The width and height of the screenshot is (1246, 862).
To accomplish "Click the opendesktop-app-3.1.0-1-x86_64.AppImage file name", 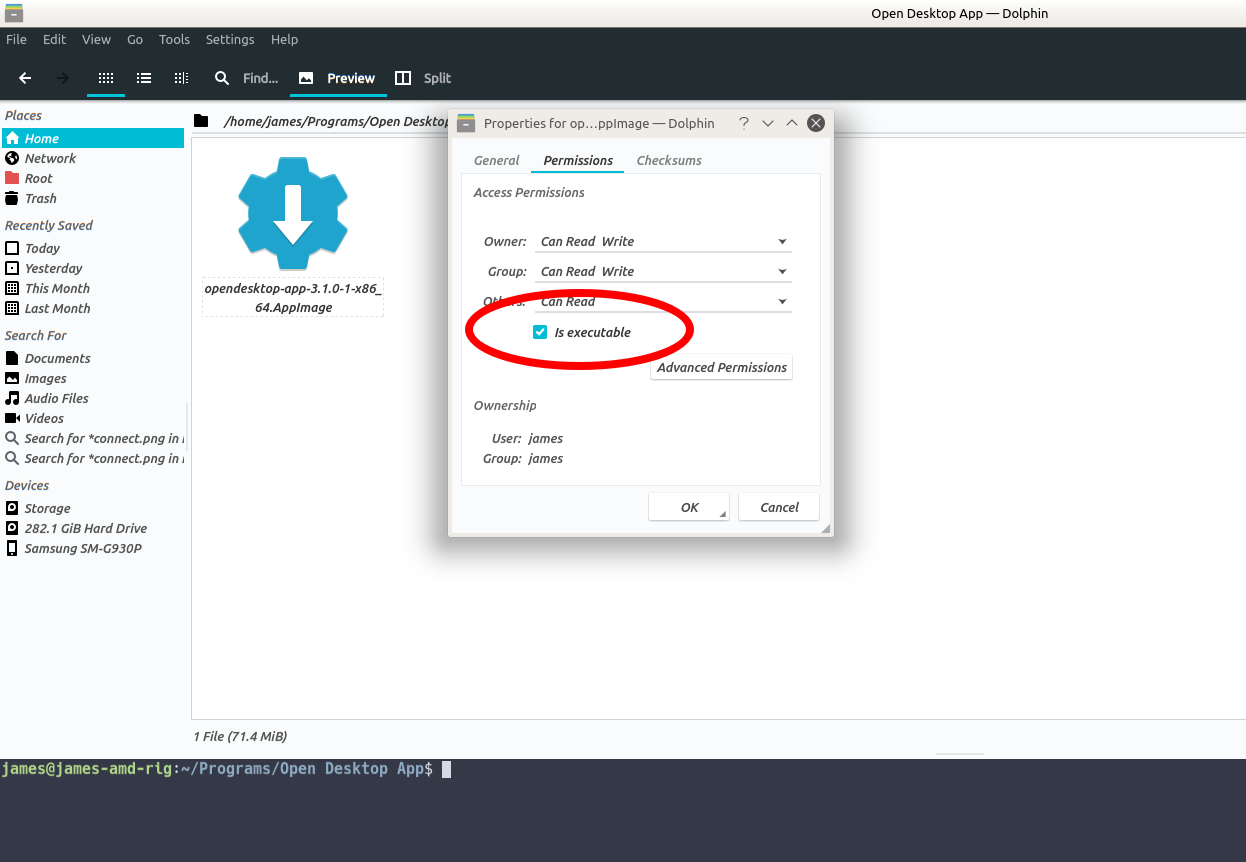I will click(293, 297).
